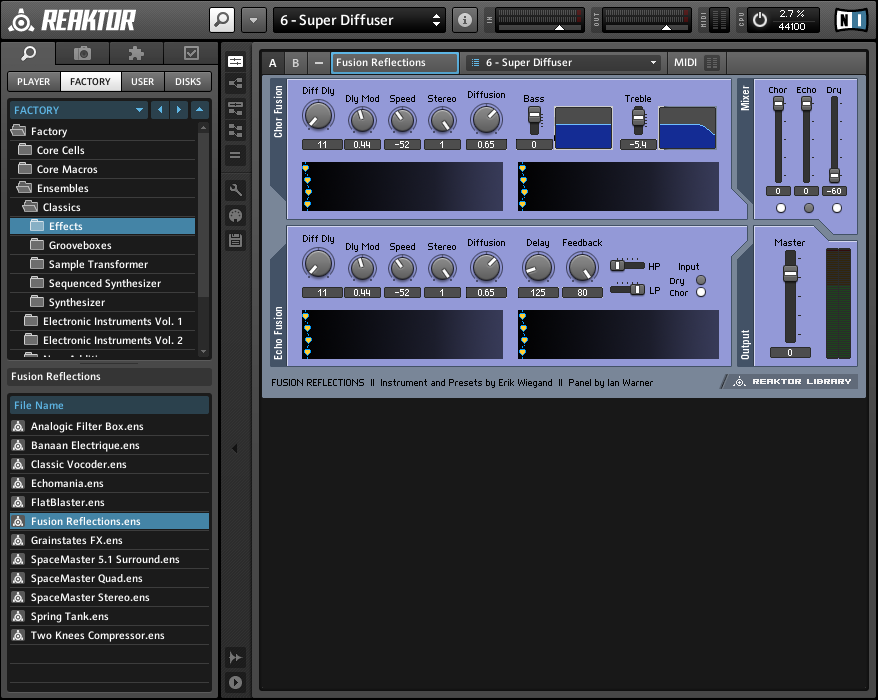The image size is (878, 700).
Task: Switch snapshot bank A
Action: tap(273, 63)
